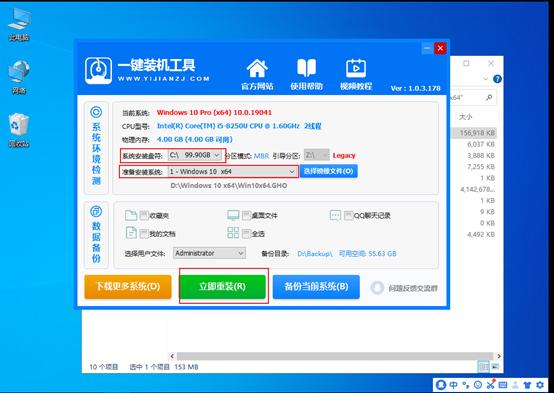Click the 问题反馈交流群 link
554x393 pixels.
coord(413,288)
